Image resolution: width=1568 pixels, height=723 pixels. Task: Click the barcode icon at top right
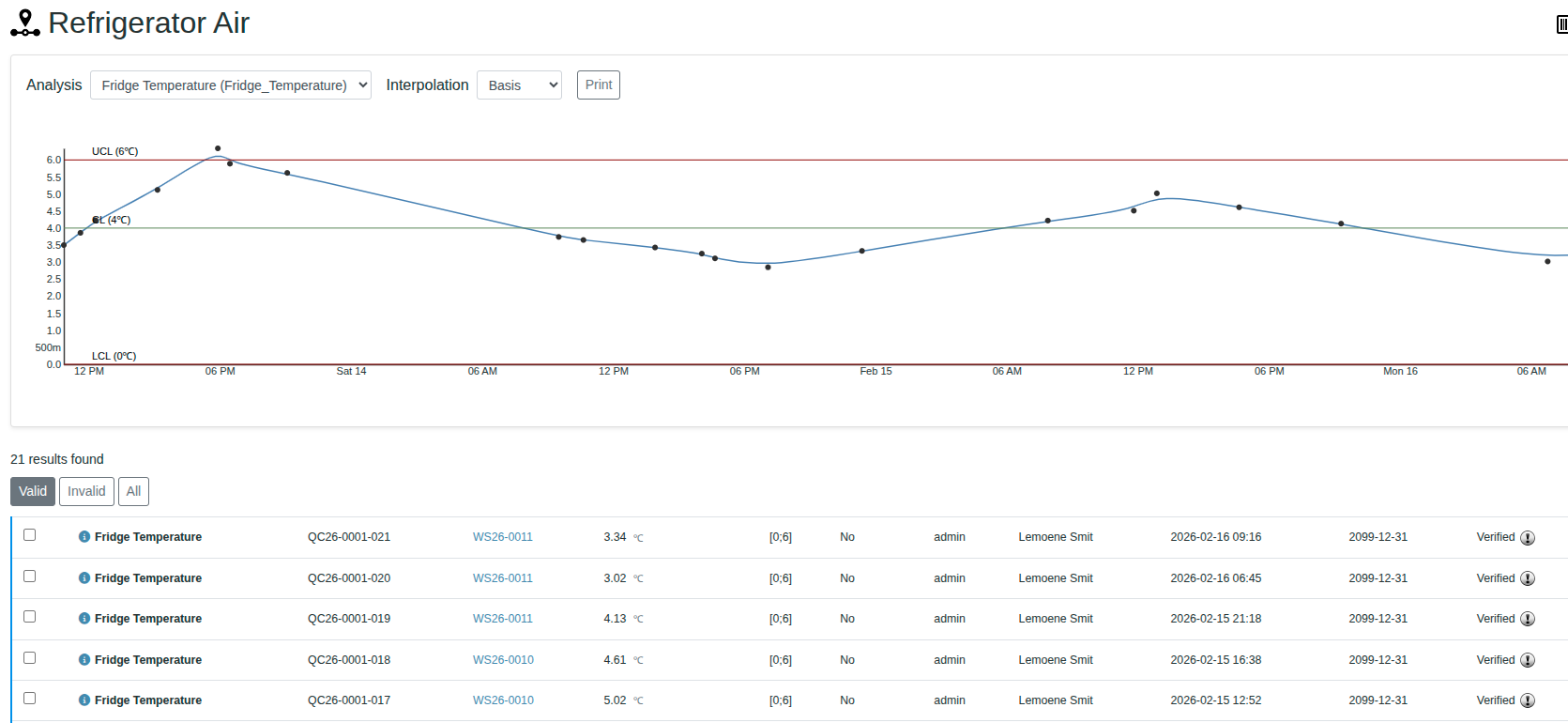(1561, 24)
